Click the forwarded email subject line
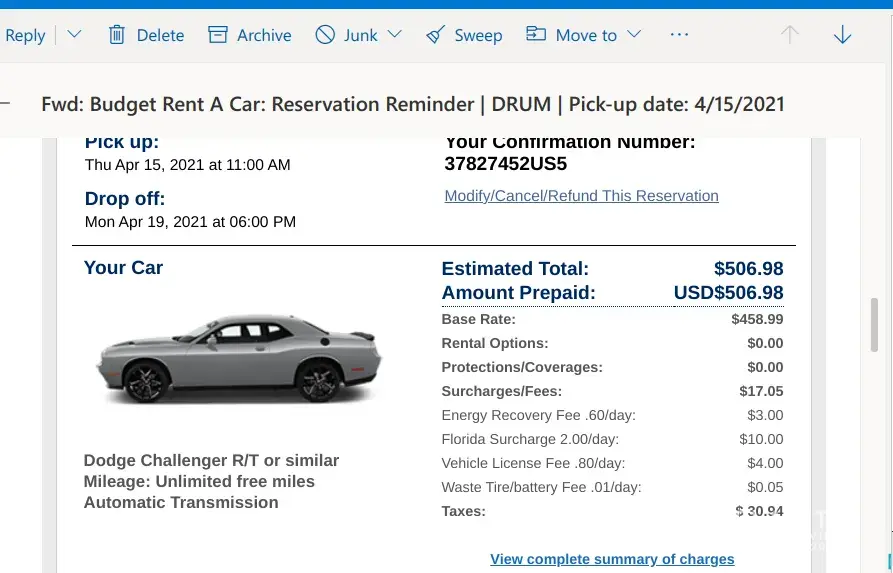Screen dimensions: 893x573 coord(413,104)
